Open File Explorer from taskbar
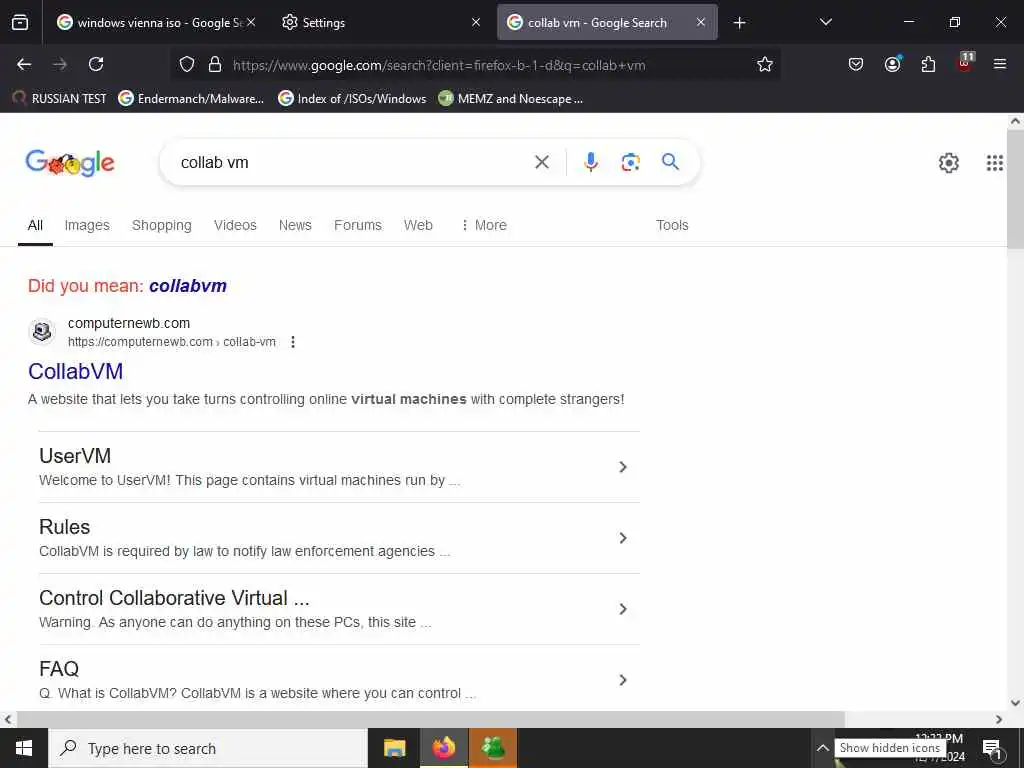The width and height of the screenshot is (1024, 768). click(x=394, y=748)
